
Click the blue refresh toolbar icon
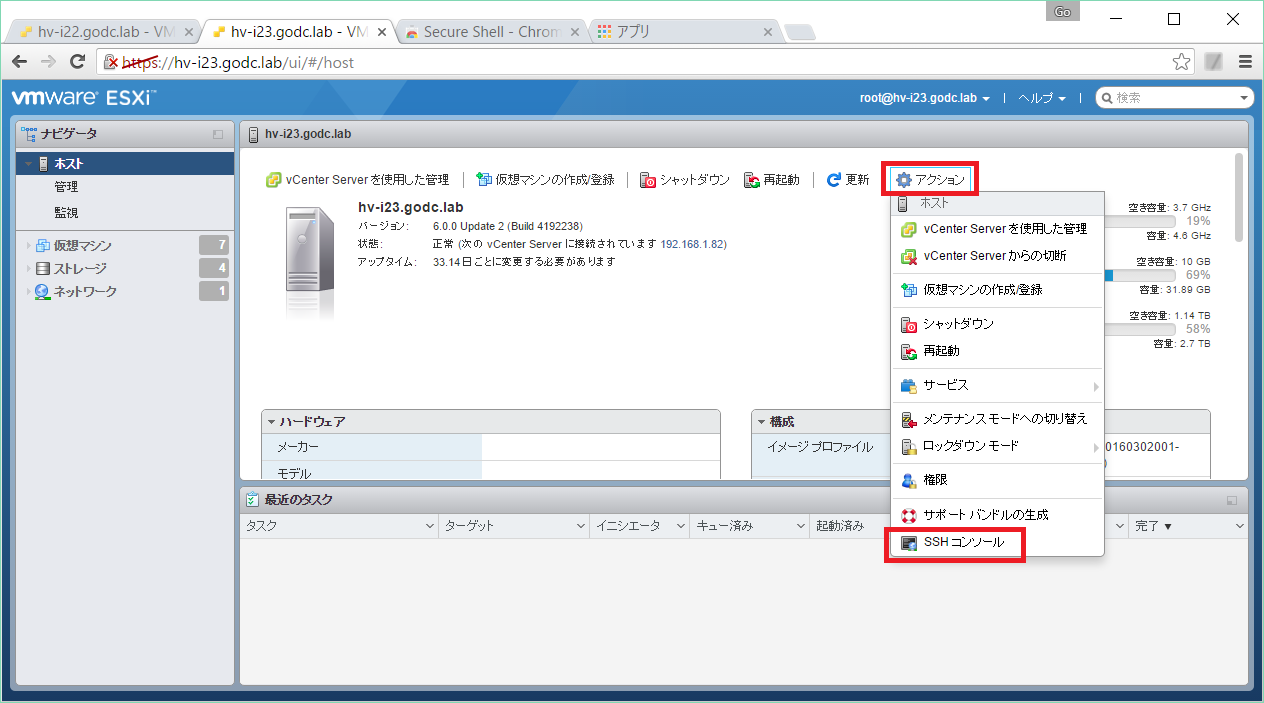tap(833, 180)
